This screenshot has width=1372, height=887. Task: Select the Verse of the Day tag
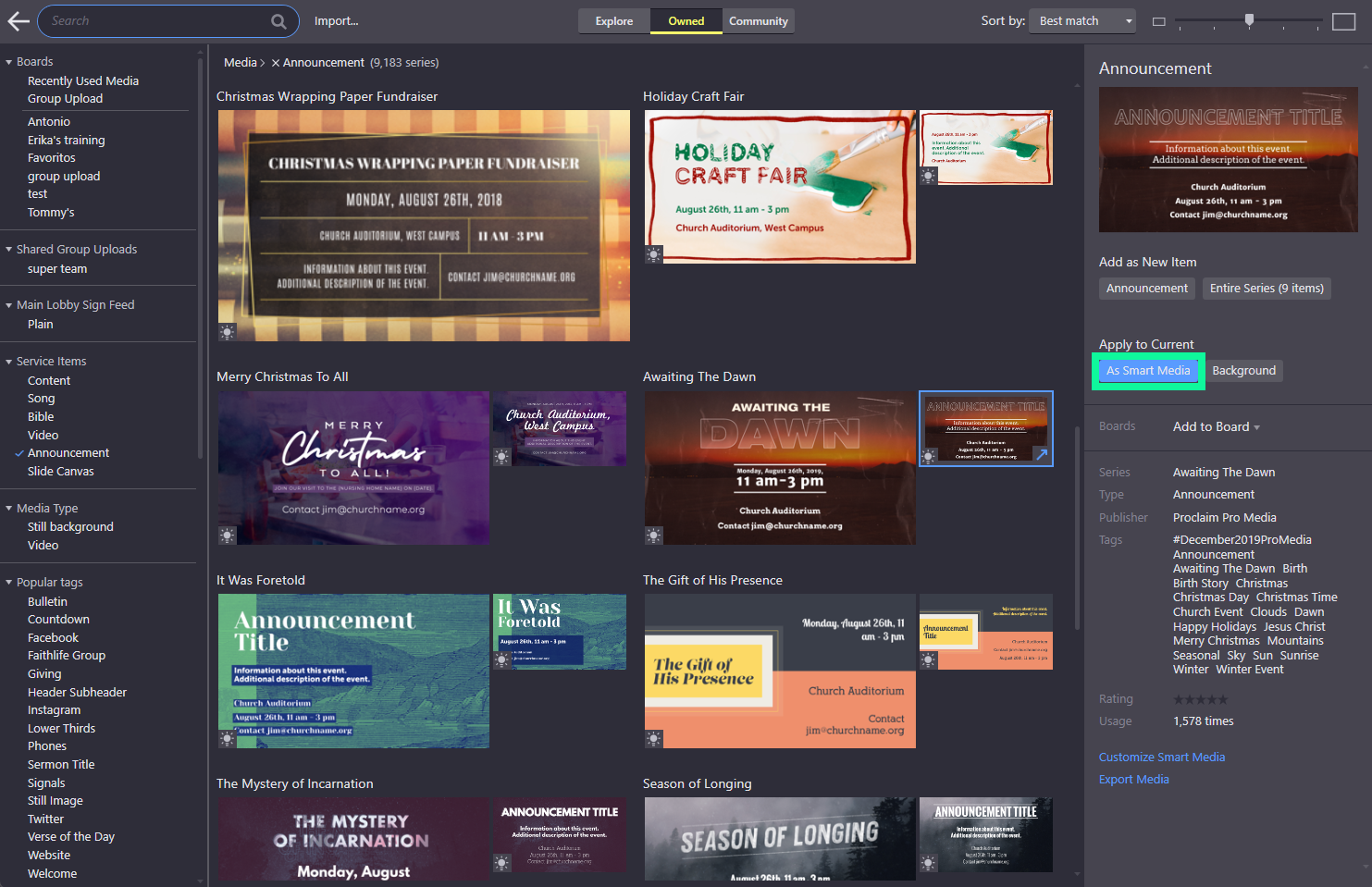pos(71,837)
